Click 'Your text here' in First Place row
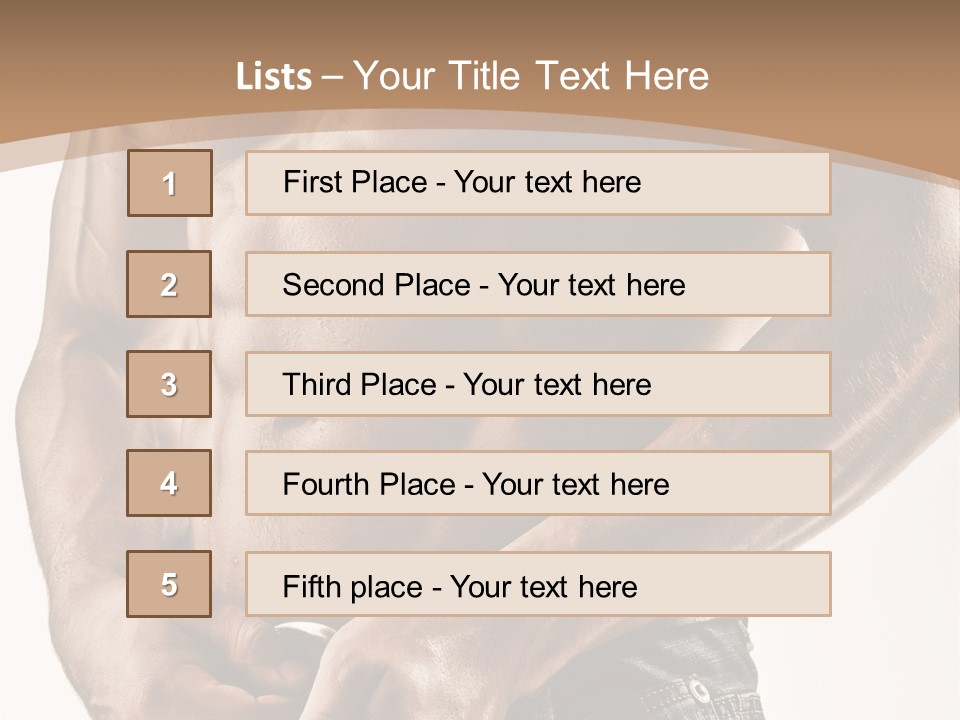The height and width of the screenshot is (720, 960). click(547, 182)
